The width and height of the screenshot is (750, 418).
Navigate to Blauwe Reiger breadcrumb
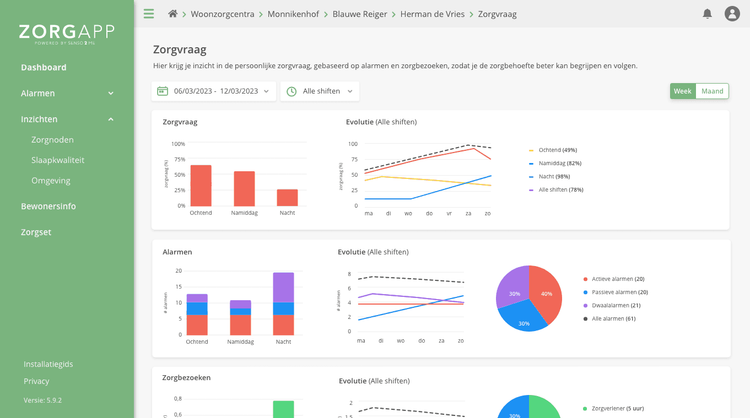point(360,14)
